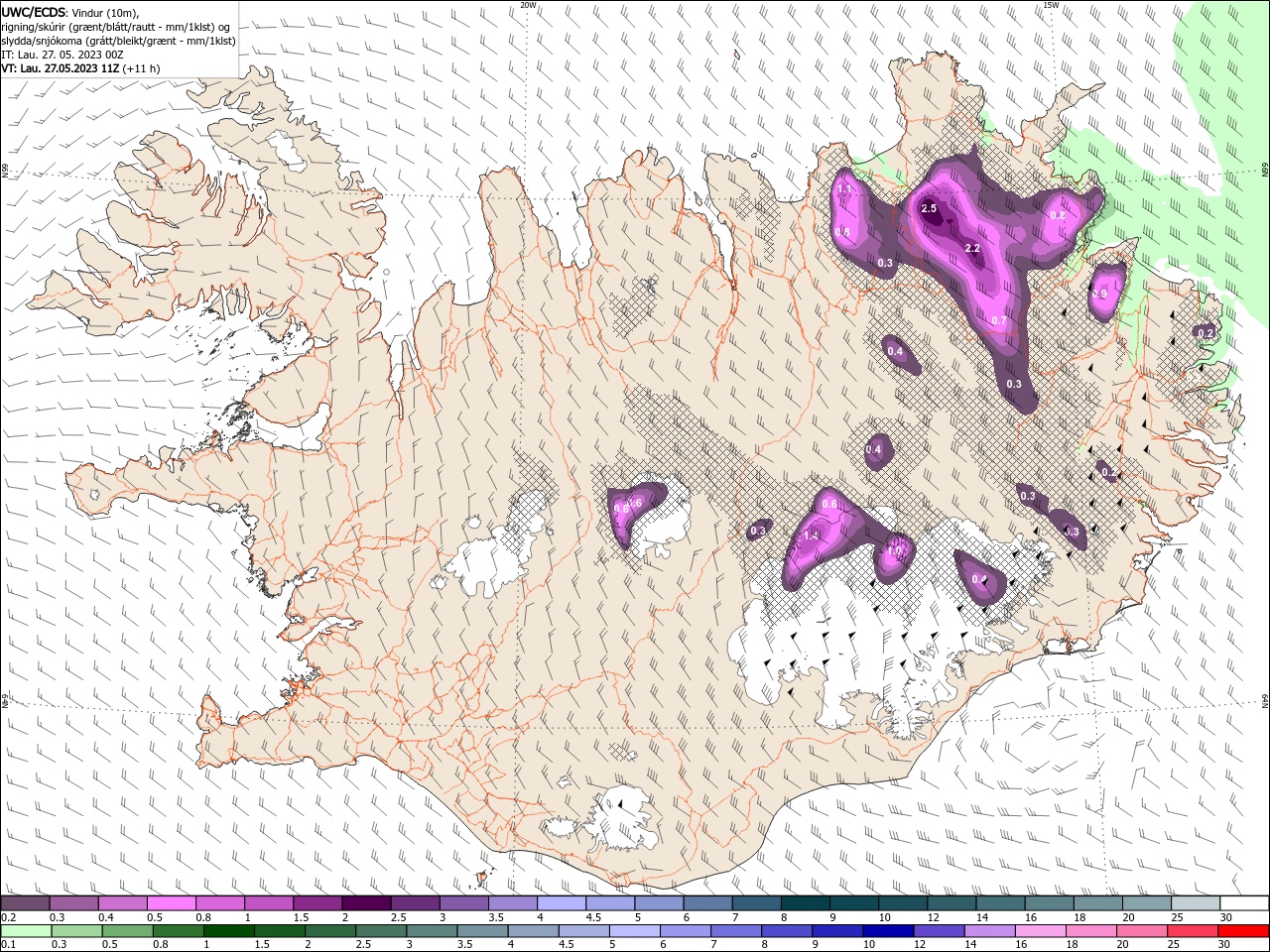Click the 0.7 snowfall value on the map
Viewport: 1270px width, 952px height.
(x=999, y=320)
